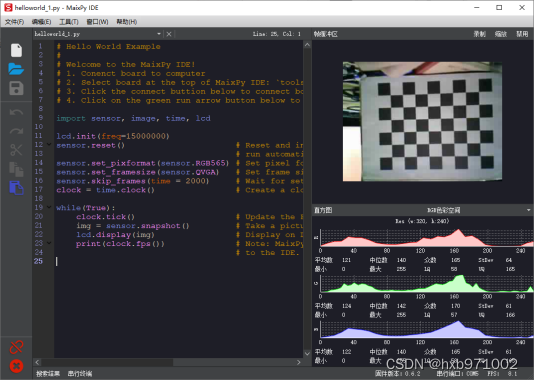Open the RGB color space histogram dropdown
Screen dimensions: 534x380
tap(529, 210)
